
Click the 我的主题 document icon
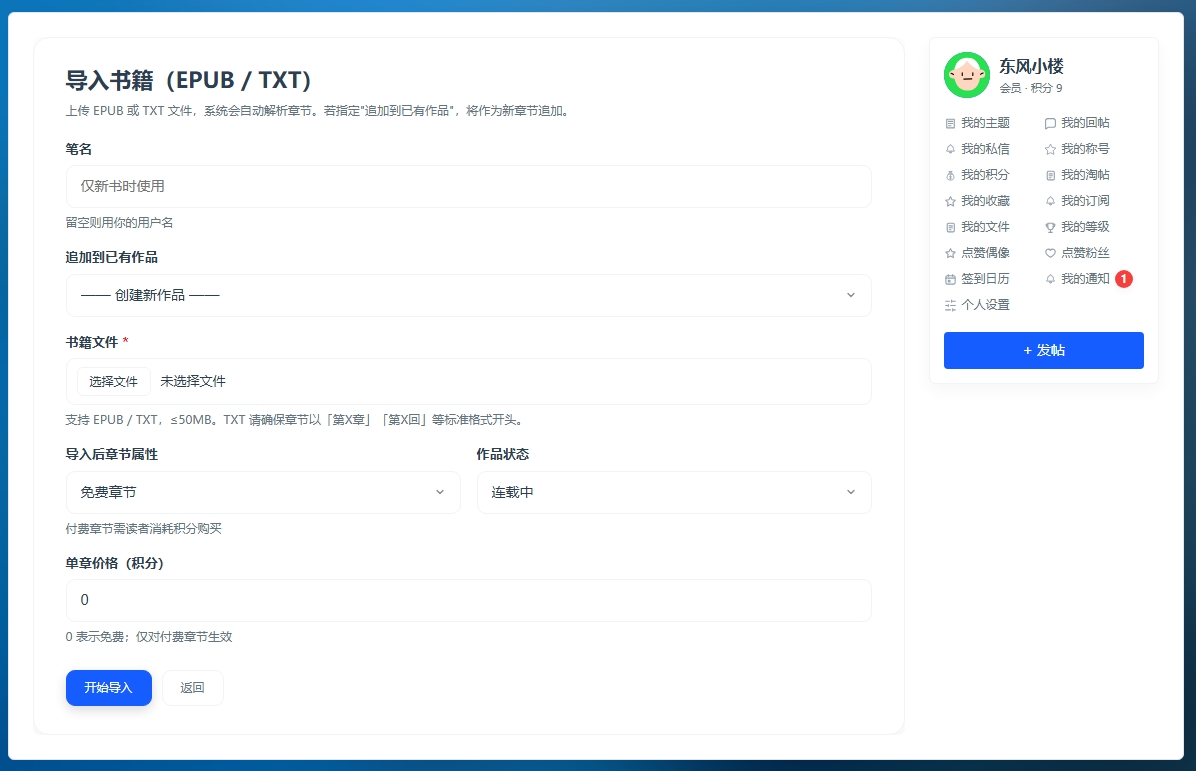pyautogui.click(x=950, y=124)
